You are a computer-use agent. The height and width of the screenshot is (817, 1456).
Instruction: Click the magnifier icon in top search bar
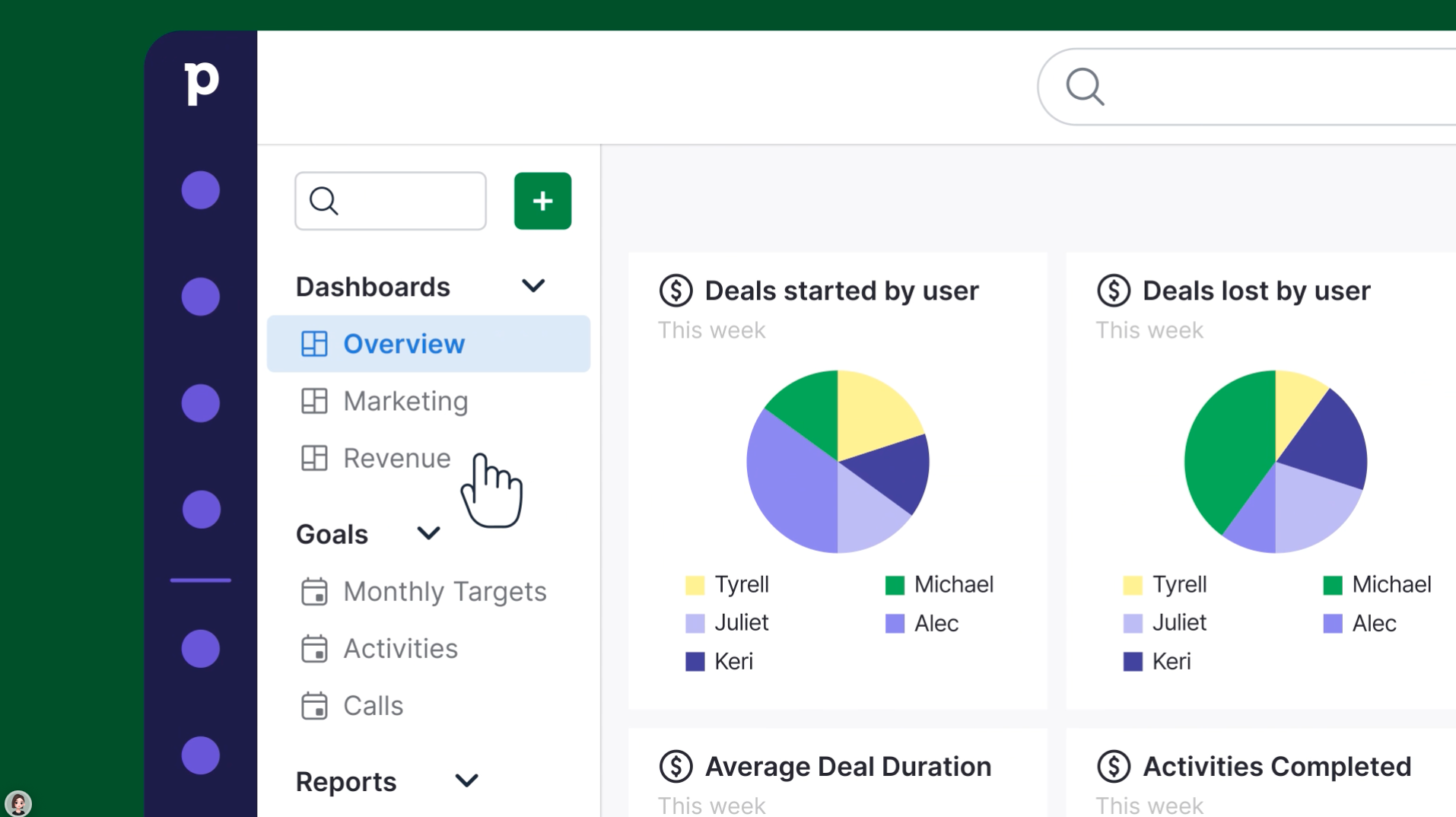(x=1085, y=87)
